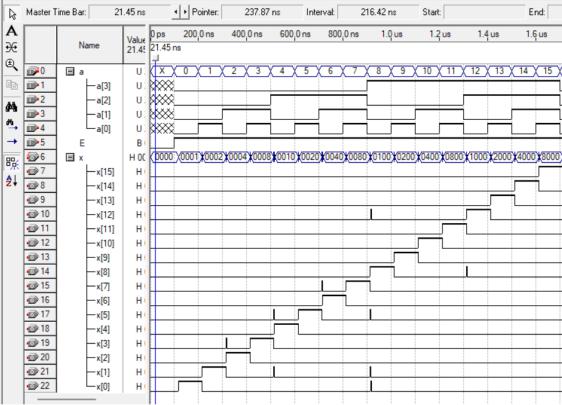Click bus x segment with value 0100
This screenshot has width=562, height=405.
pyautogui.click(x=381, y=157)
